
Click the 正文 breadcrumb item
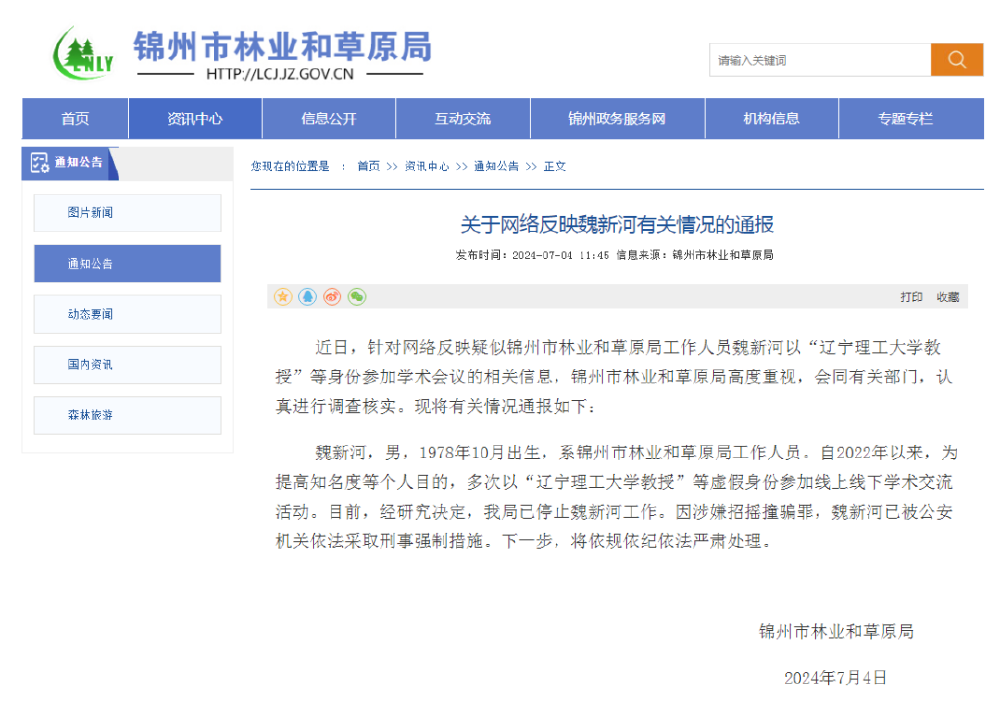(555, 166)
